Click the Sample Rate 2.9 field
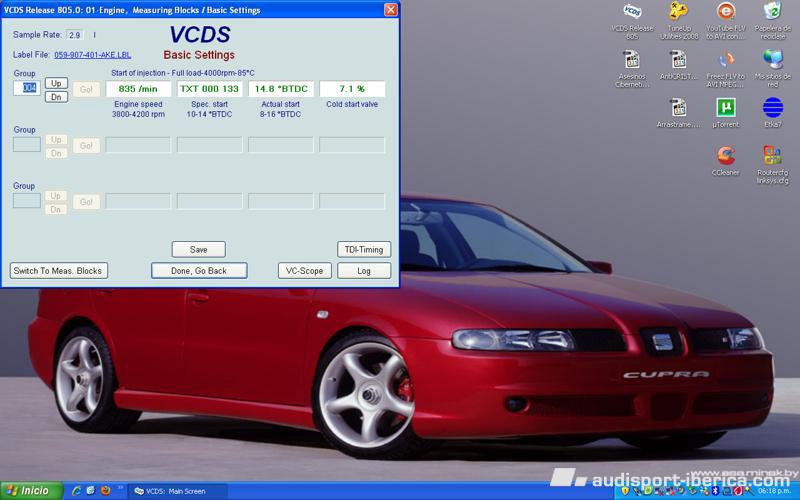The height and width of the screenshot is (500, 800). tap(74, 35)
